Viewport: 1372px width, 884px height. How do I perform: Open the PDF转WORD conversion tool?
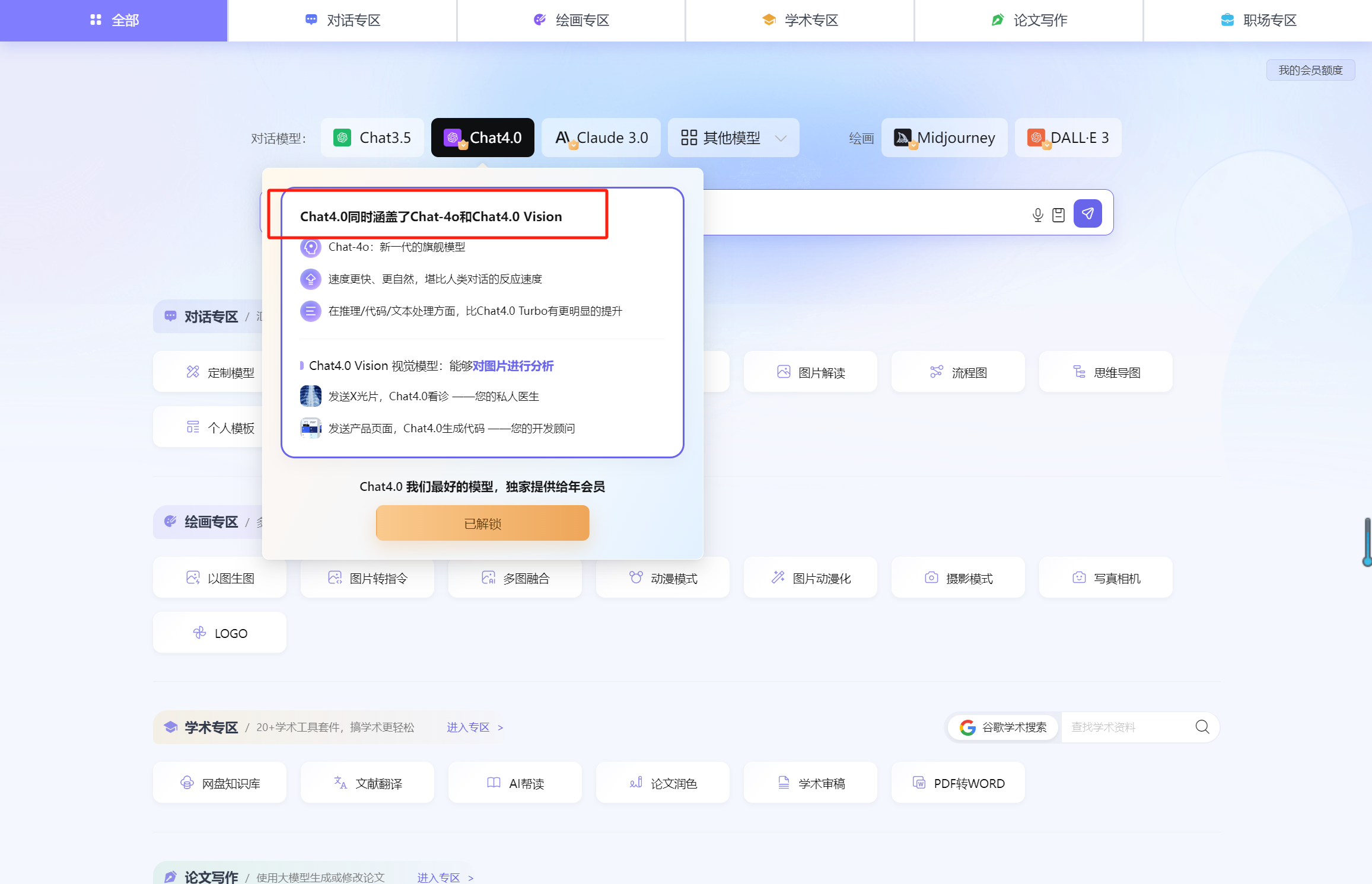point(957,783)
